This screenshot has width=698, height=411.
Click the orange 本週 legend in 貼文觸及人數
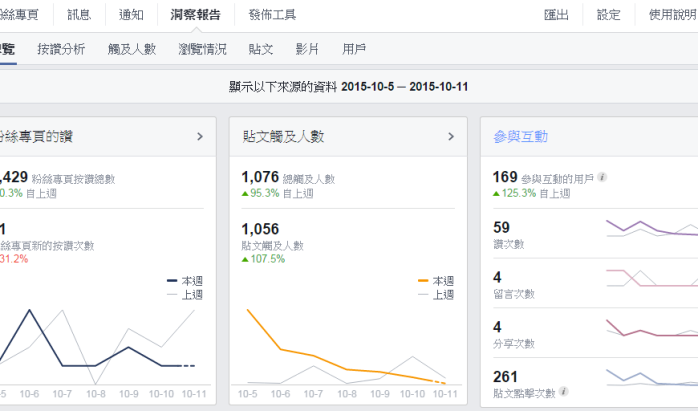(x=436, y=281)
